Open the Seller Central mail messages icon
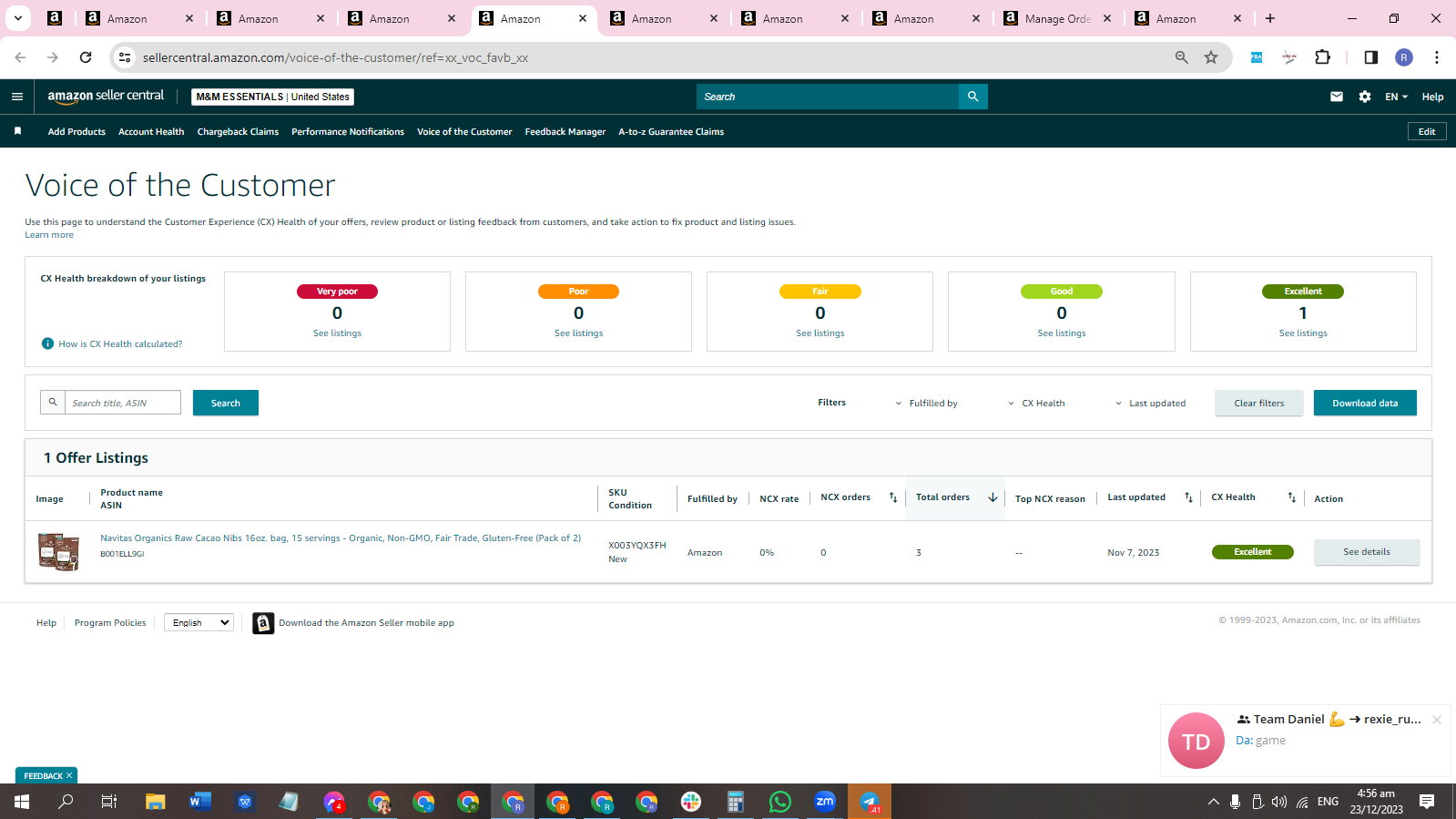 (1337, 97)
